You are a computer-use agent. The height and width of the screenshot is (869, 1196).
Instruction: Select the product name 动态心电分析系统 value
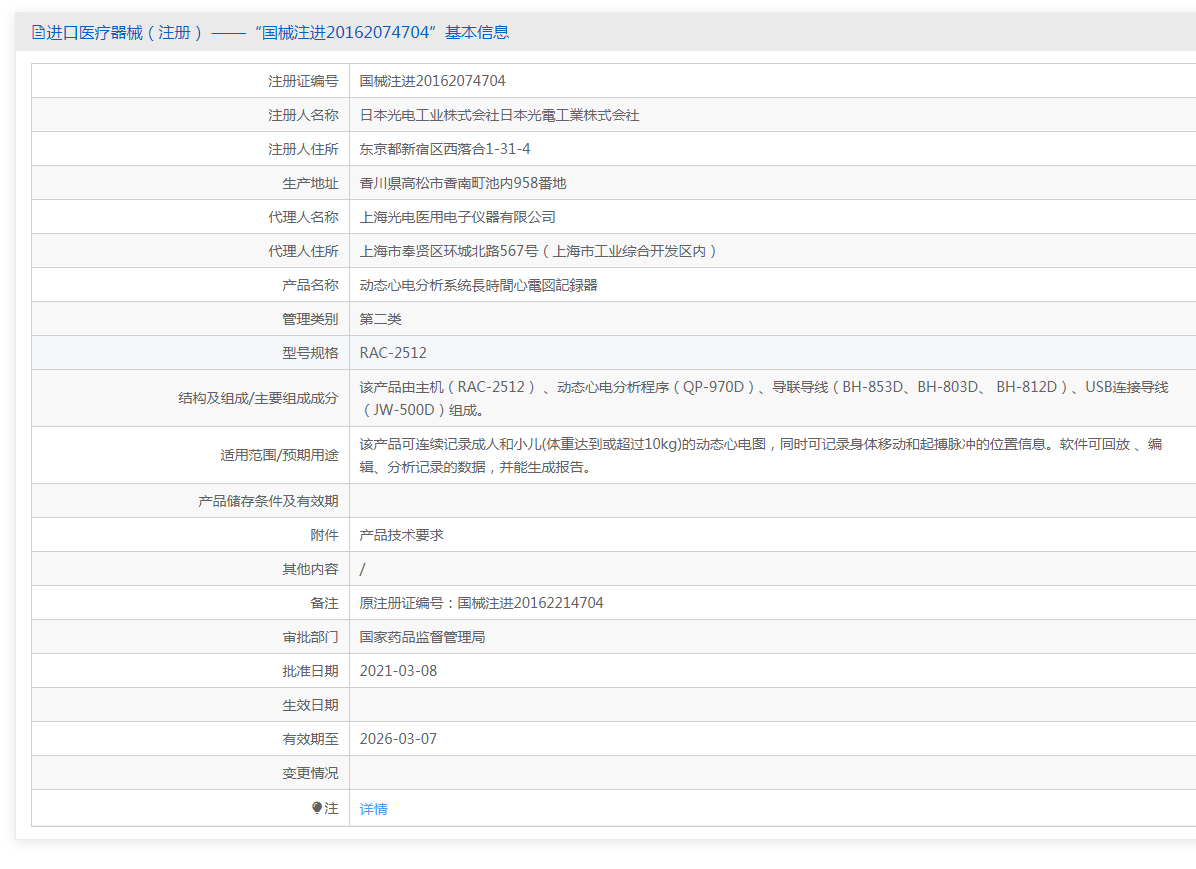pos(478,285)
